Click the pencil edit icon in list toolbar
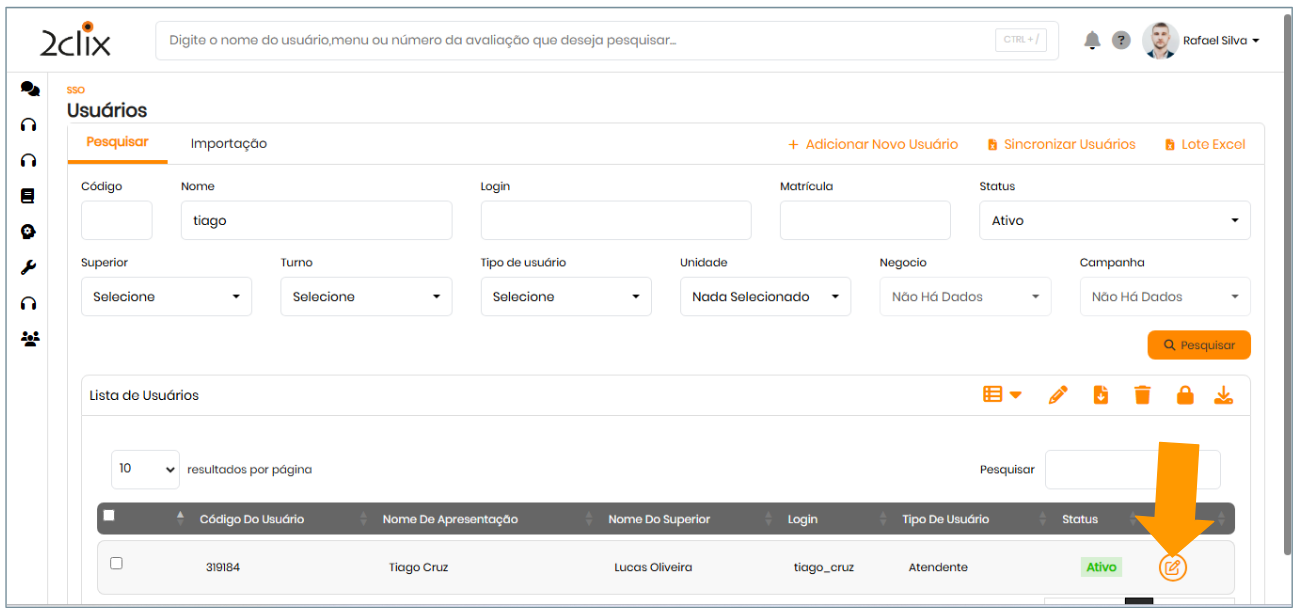The width and height of the screenshot is (1302, 609). point(1058,395)
